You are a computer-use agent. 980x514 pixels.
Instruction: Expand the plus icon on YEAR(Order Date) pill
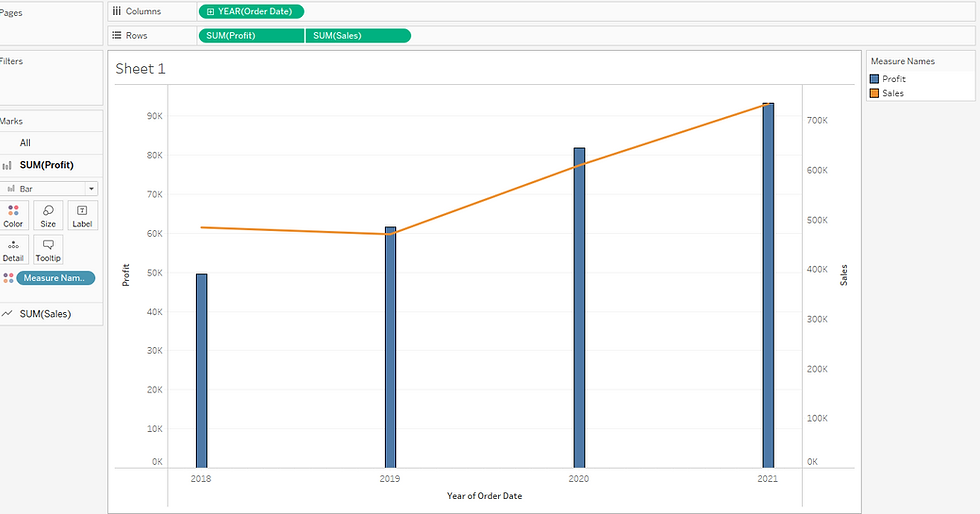coord(210,11)
